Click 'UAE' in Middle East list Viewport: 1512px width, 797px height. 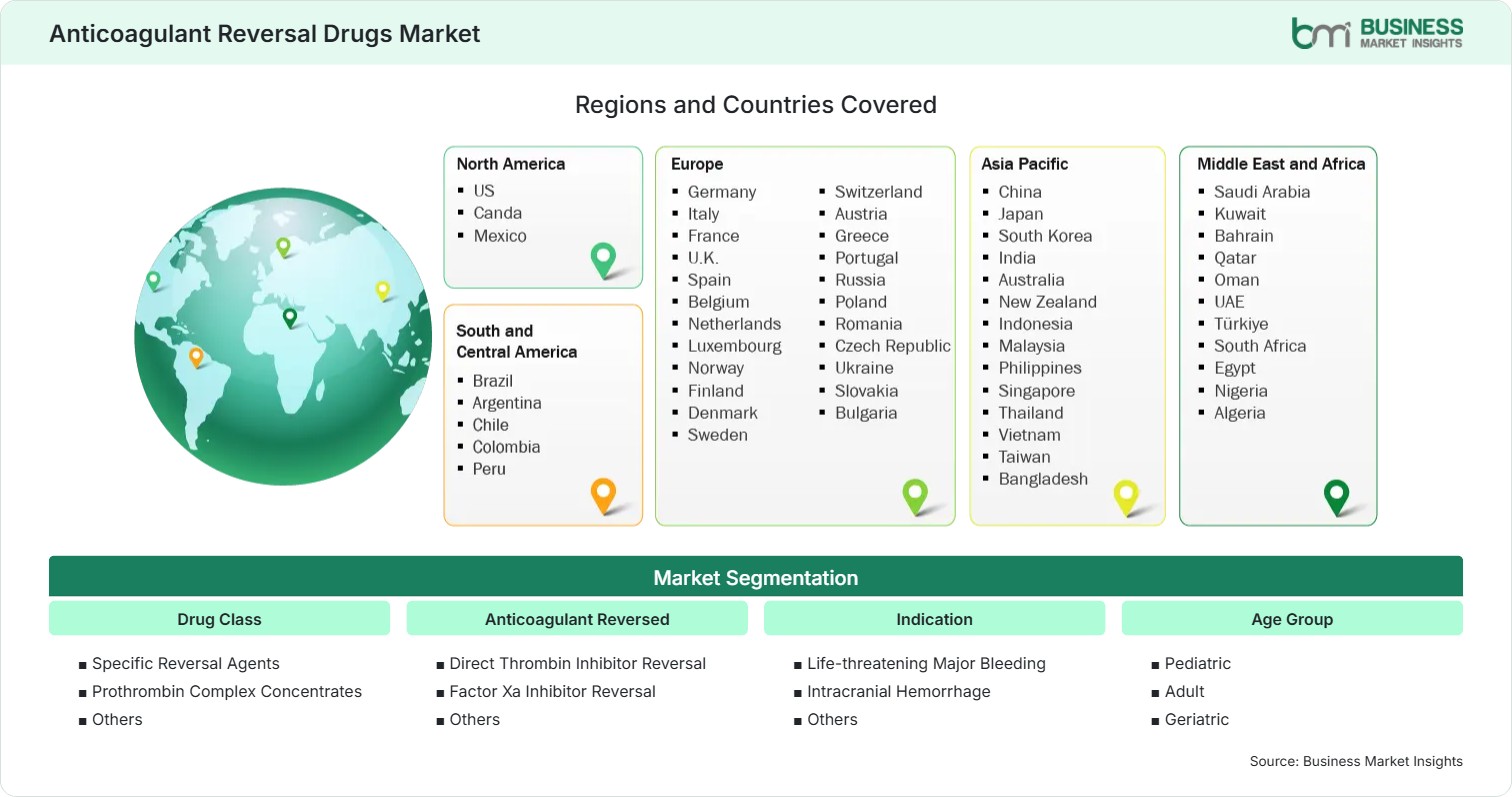tap(1230, 301)
